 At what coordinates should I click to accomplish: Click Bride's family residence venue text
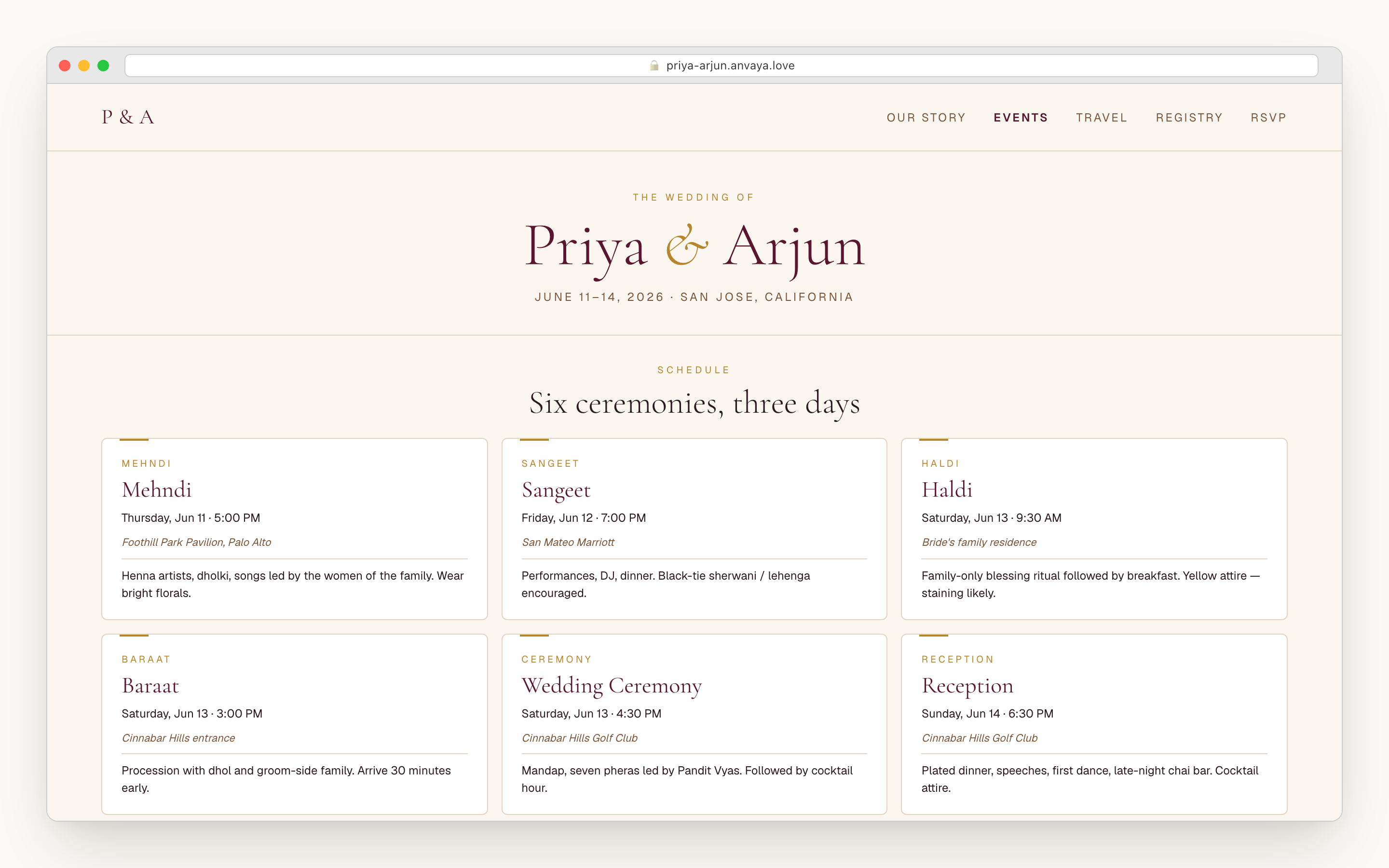pyautogui.click(x=979, y=542)
